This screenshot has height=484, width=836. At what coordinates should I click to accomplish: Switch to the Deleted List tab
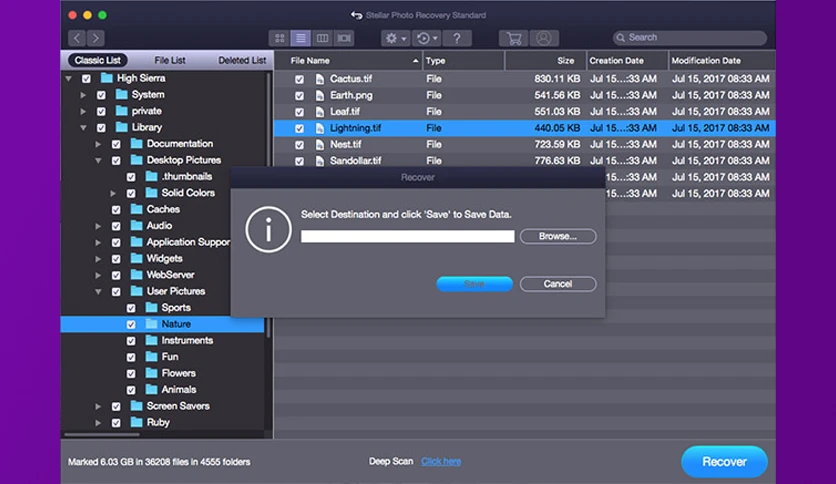click(242, 60)
